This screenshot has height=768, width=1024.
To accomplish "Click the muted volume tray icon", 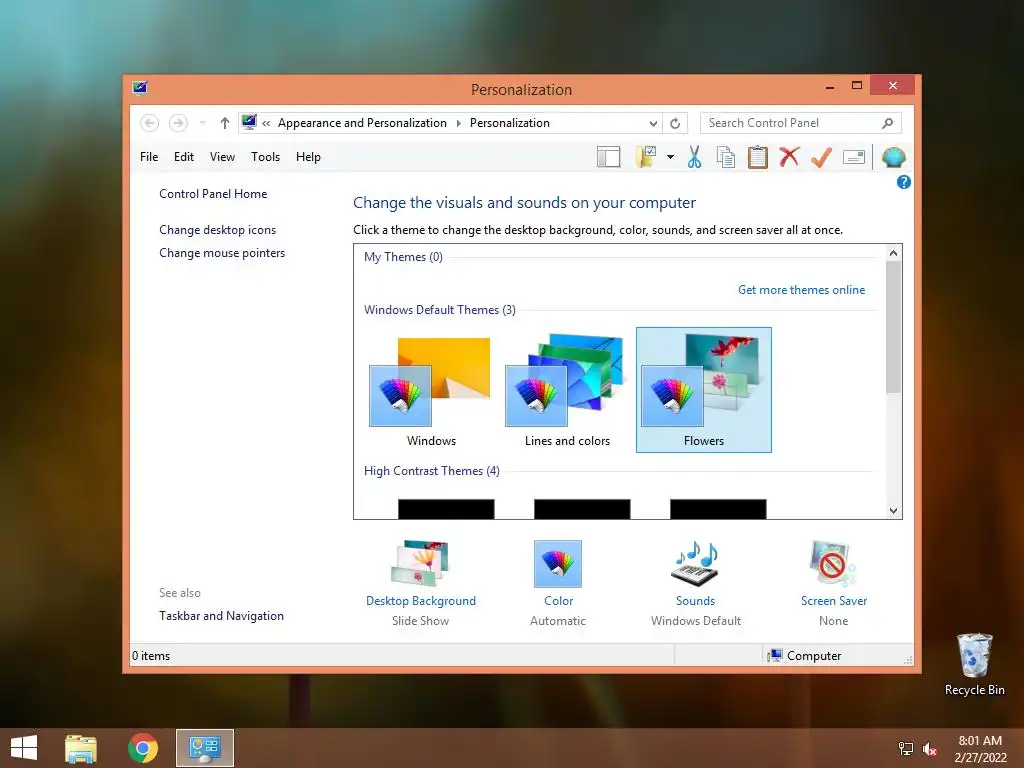I will (930, 749).
